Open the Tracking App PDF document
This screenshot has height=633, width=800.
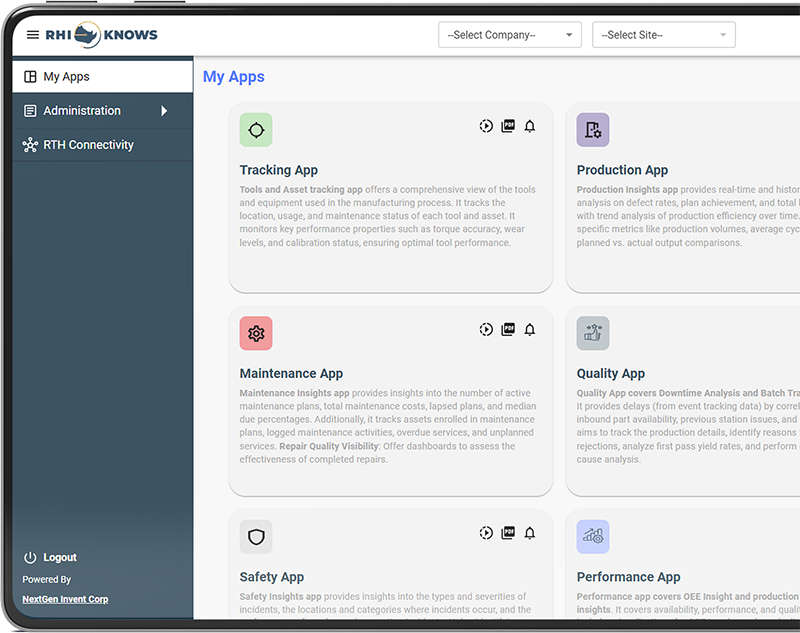click(x=508, y=126)
